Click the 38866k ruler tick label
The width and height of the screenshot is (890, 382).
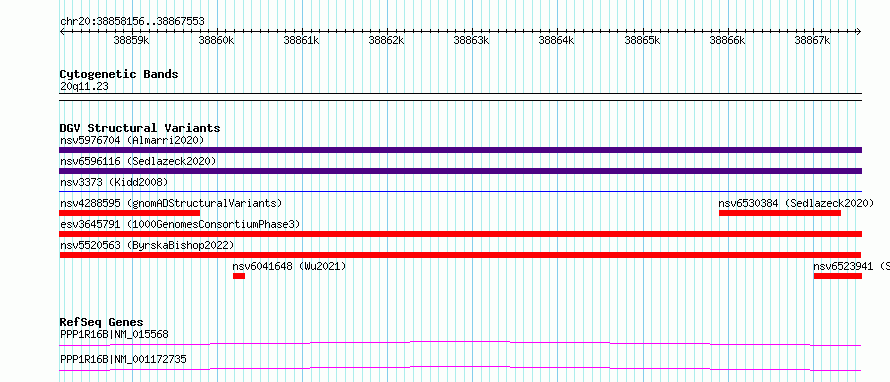(x=728, y=40)
